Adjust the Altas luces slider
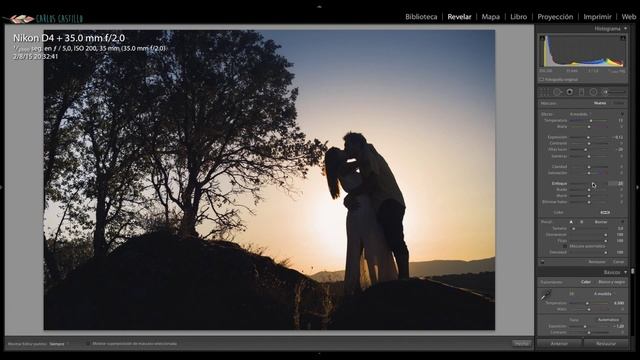640x360 pixels. click(x=589, y=150)
